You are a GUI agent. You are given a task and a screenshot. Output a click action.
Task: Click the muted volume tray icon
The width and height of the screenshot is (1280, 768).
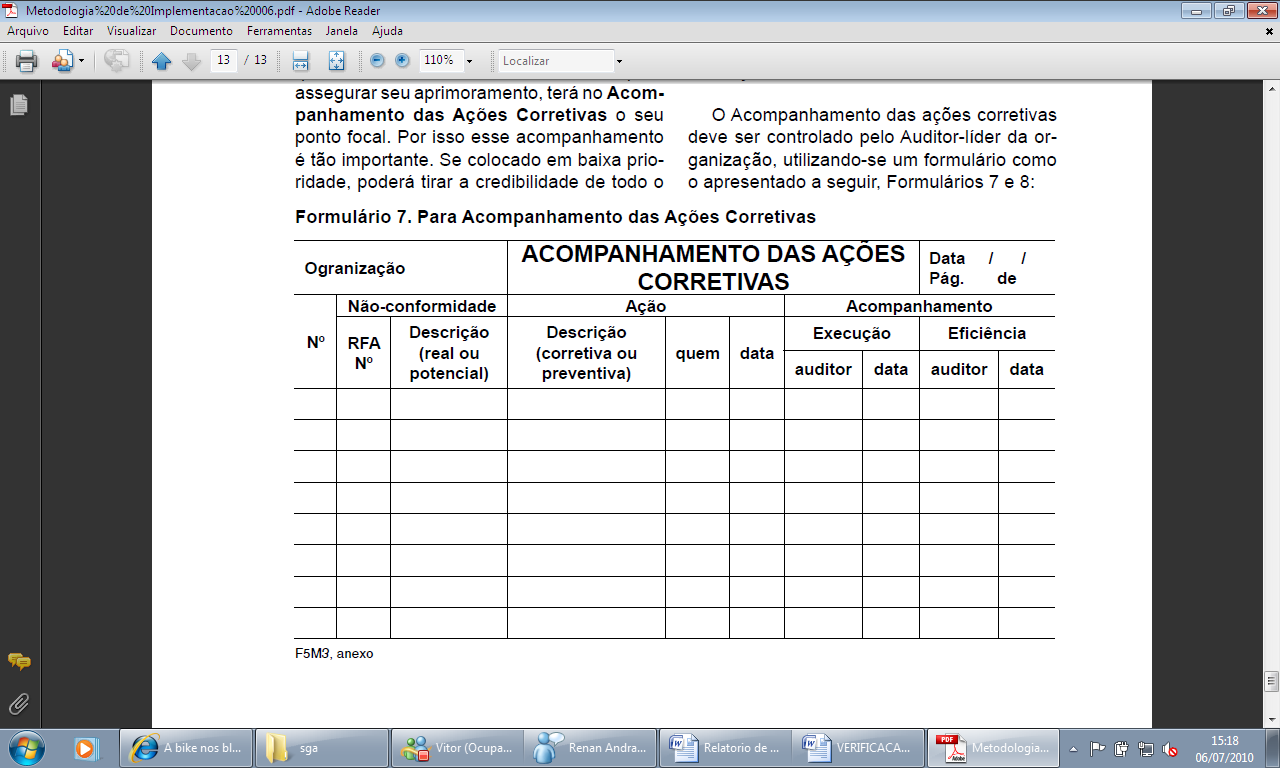click(x=1169, y=748)
